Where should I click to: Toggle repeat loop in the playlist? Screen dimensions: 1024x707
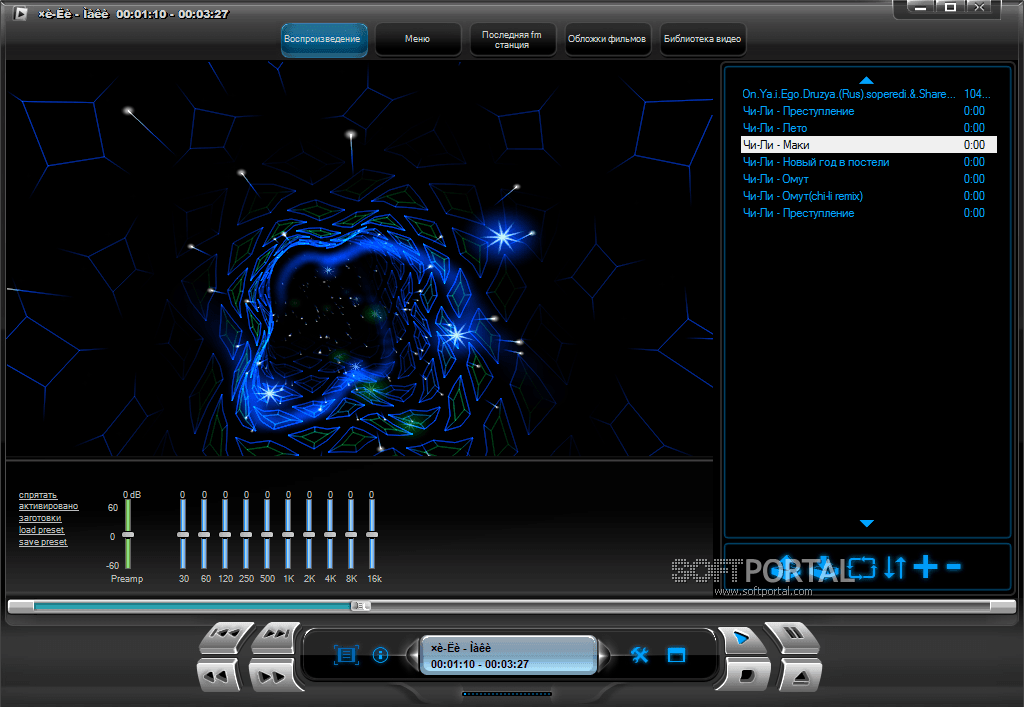click(862, 567)
